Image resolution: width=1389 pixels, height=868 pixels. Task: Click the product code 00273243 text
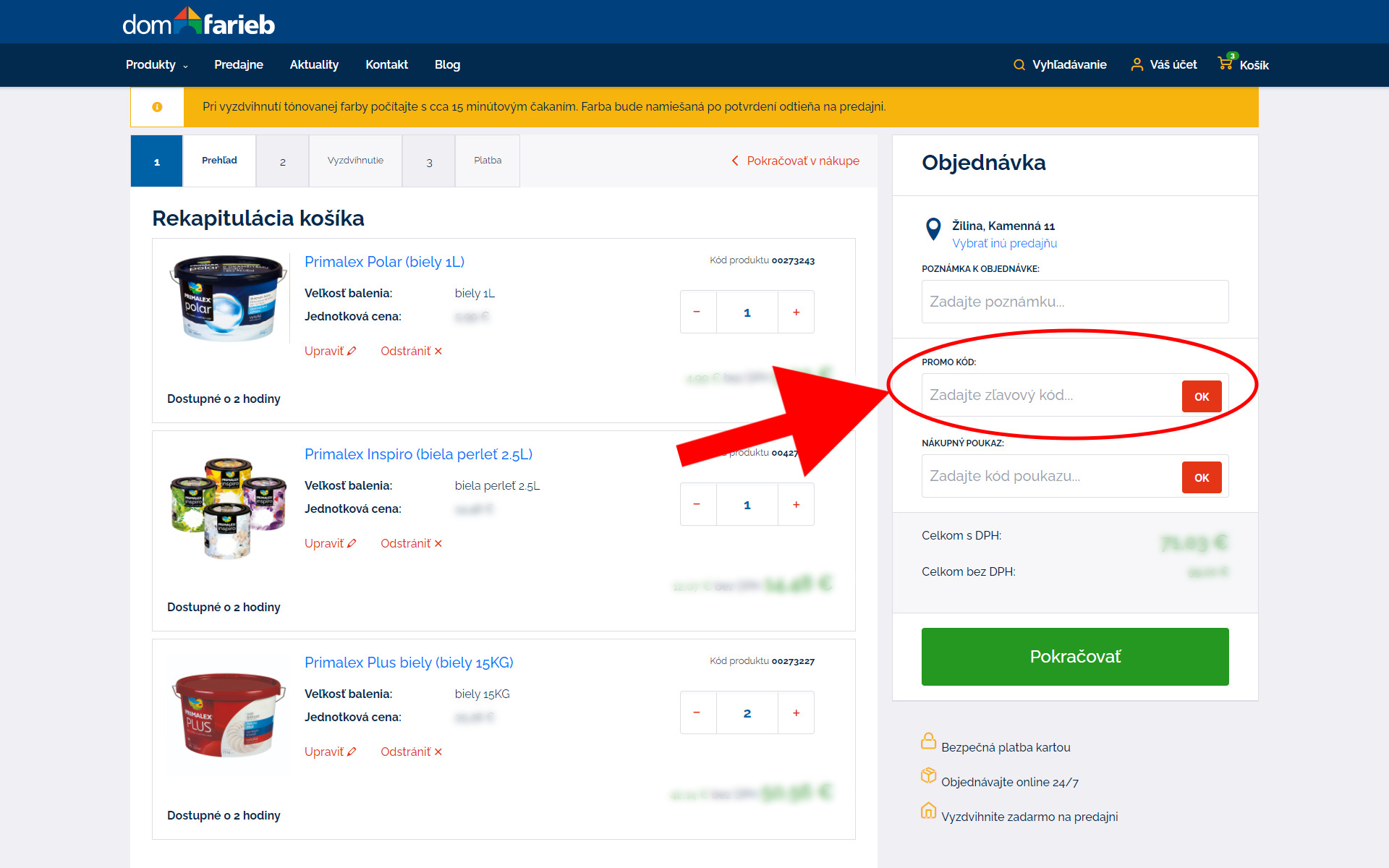(793, 260)
